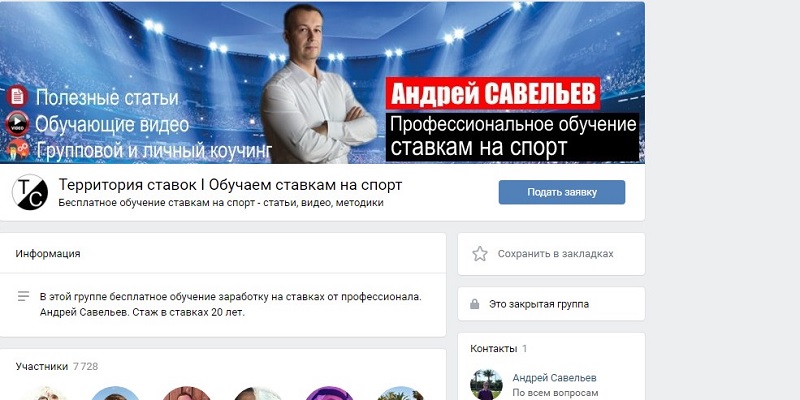Click the group cover banner image
This screenshot has height=400, width=800.
(322, 83)
